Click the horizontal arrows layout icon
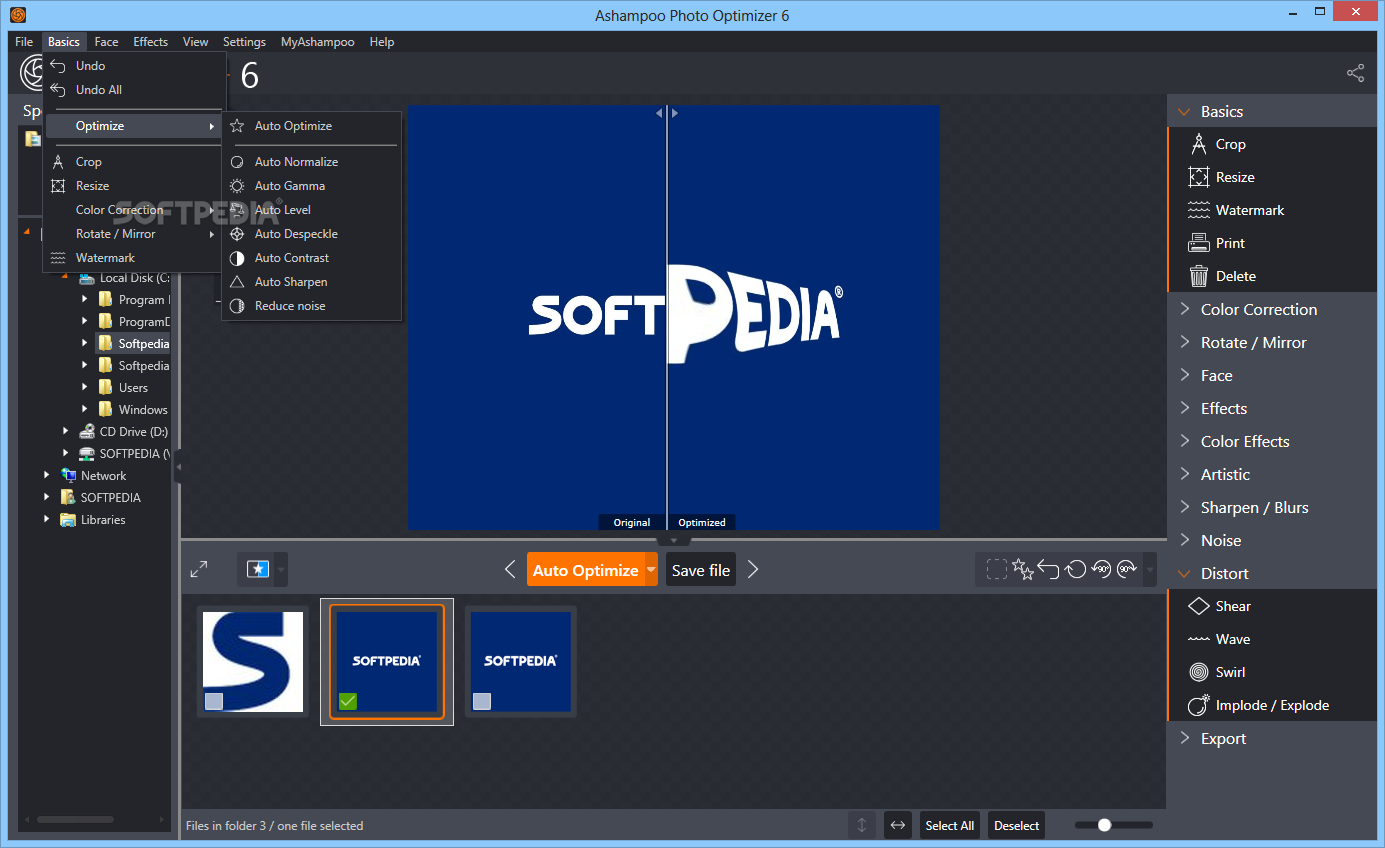 coord(897,825)
